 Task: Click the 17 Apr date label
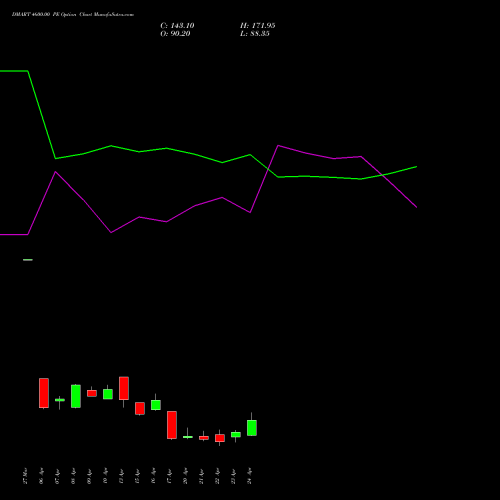pyautogui.click(x=169, y=476)
